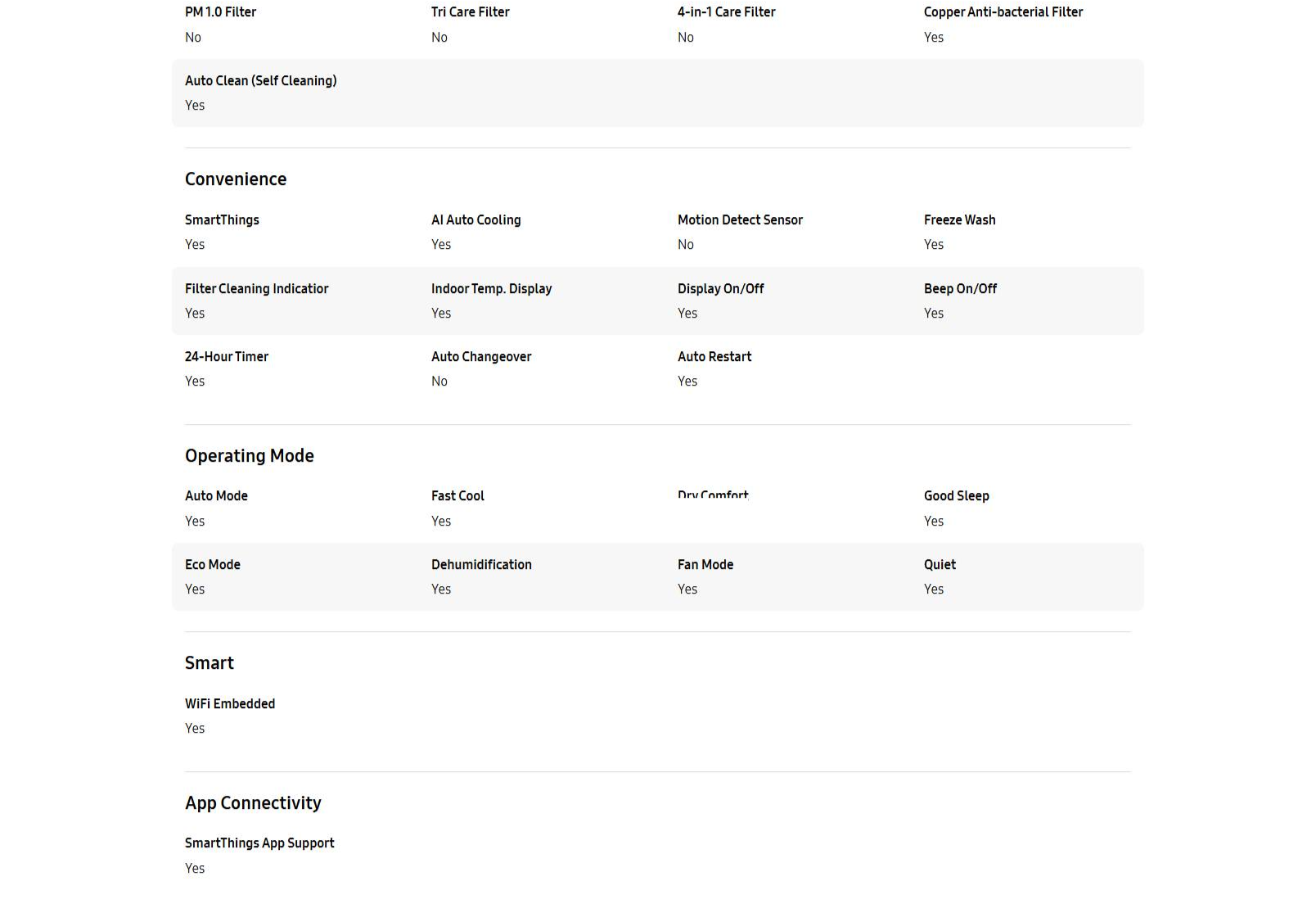Click the App Connectivity heading

[253, 803]
